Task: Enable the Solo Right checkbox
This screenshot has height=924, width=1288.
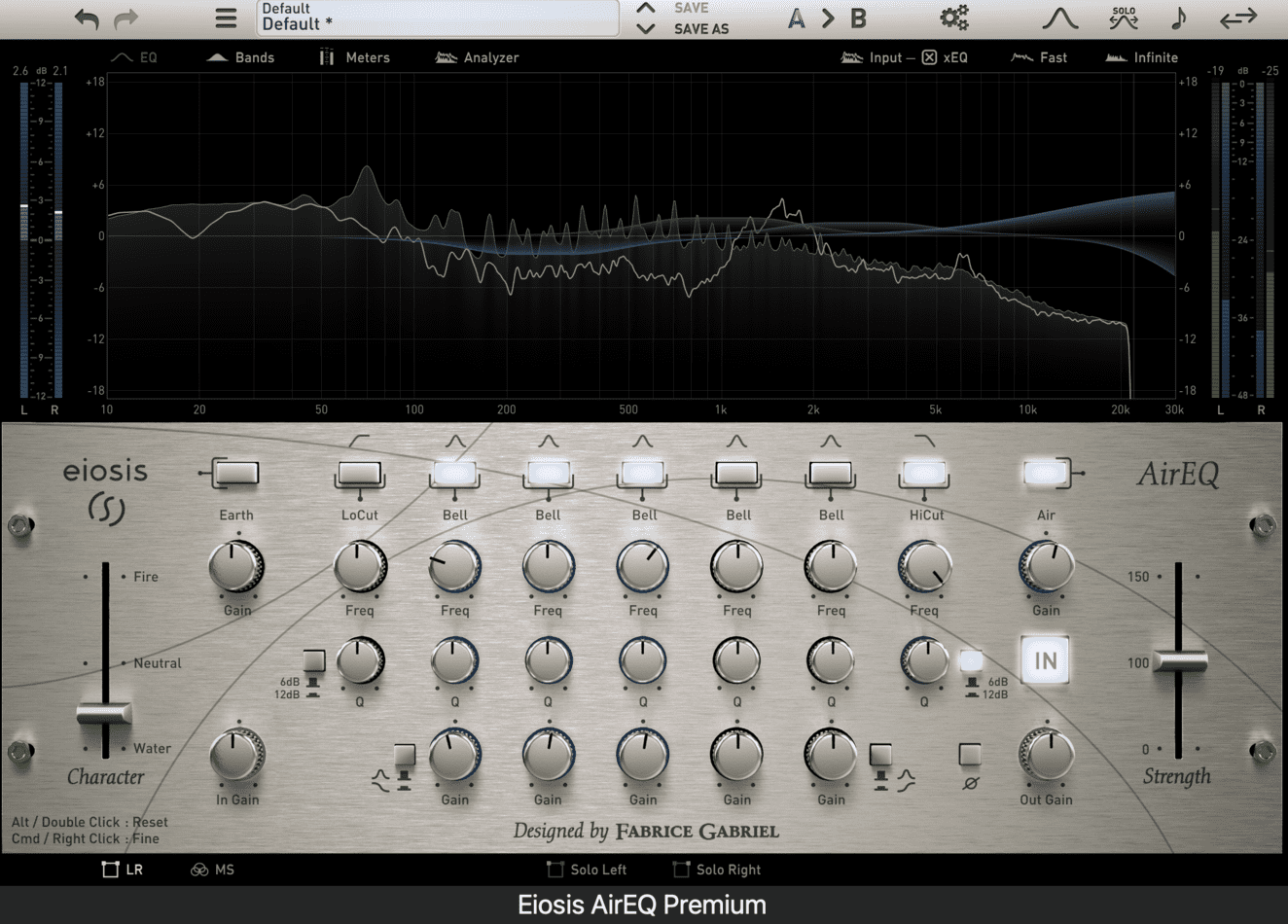Action: [x=716, y=870]
